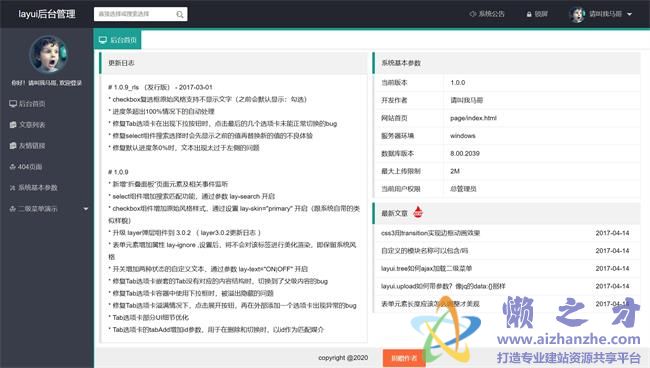Expand the user account dropdown arrow

coord(630,15)
